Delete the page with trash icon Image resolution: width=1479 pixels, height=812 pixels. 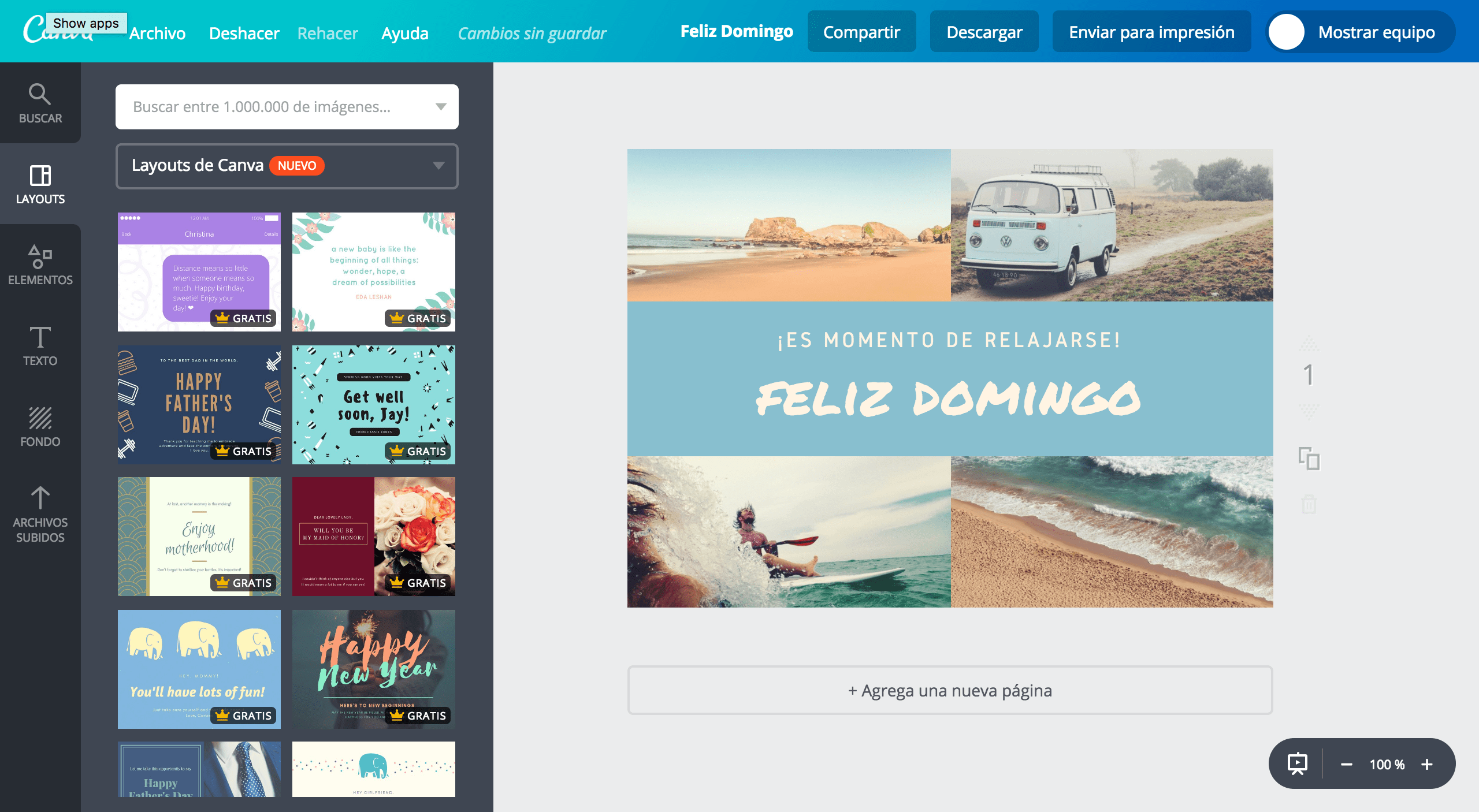(x=1309, y=504)
